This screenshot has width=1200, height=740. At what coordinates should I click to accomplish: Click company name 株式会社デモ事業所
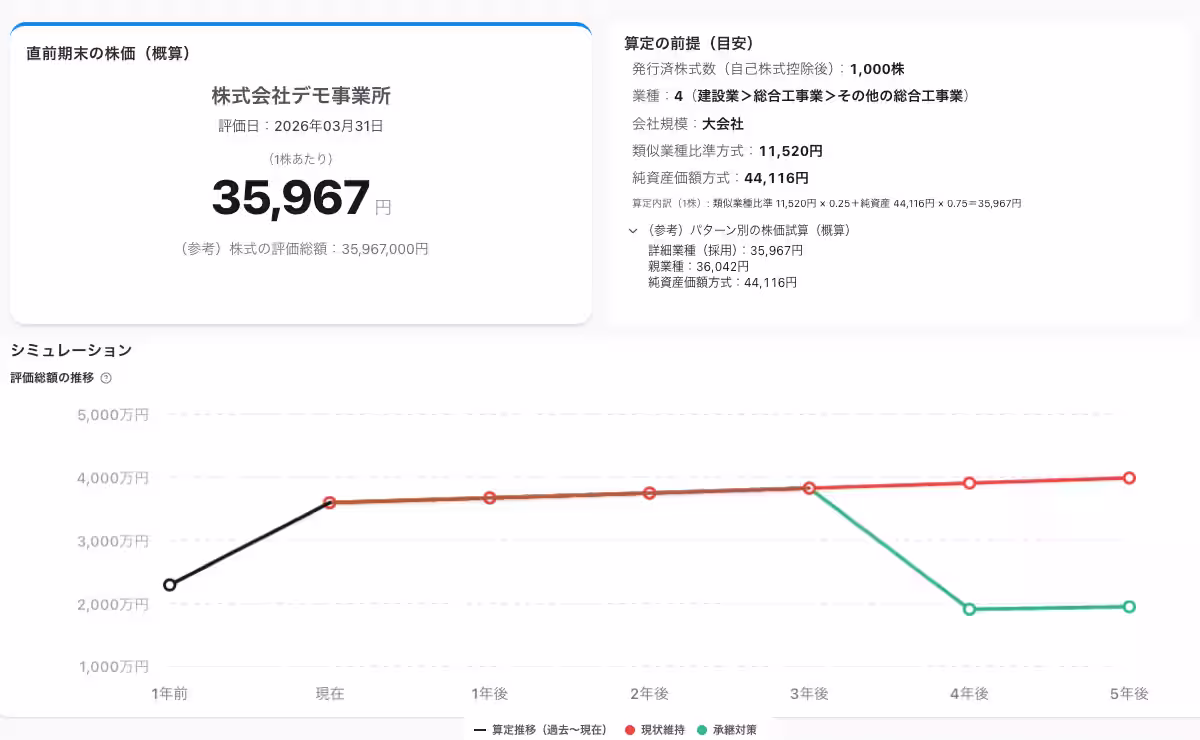pos(301,96)
